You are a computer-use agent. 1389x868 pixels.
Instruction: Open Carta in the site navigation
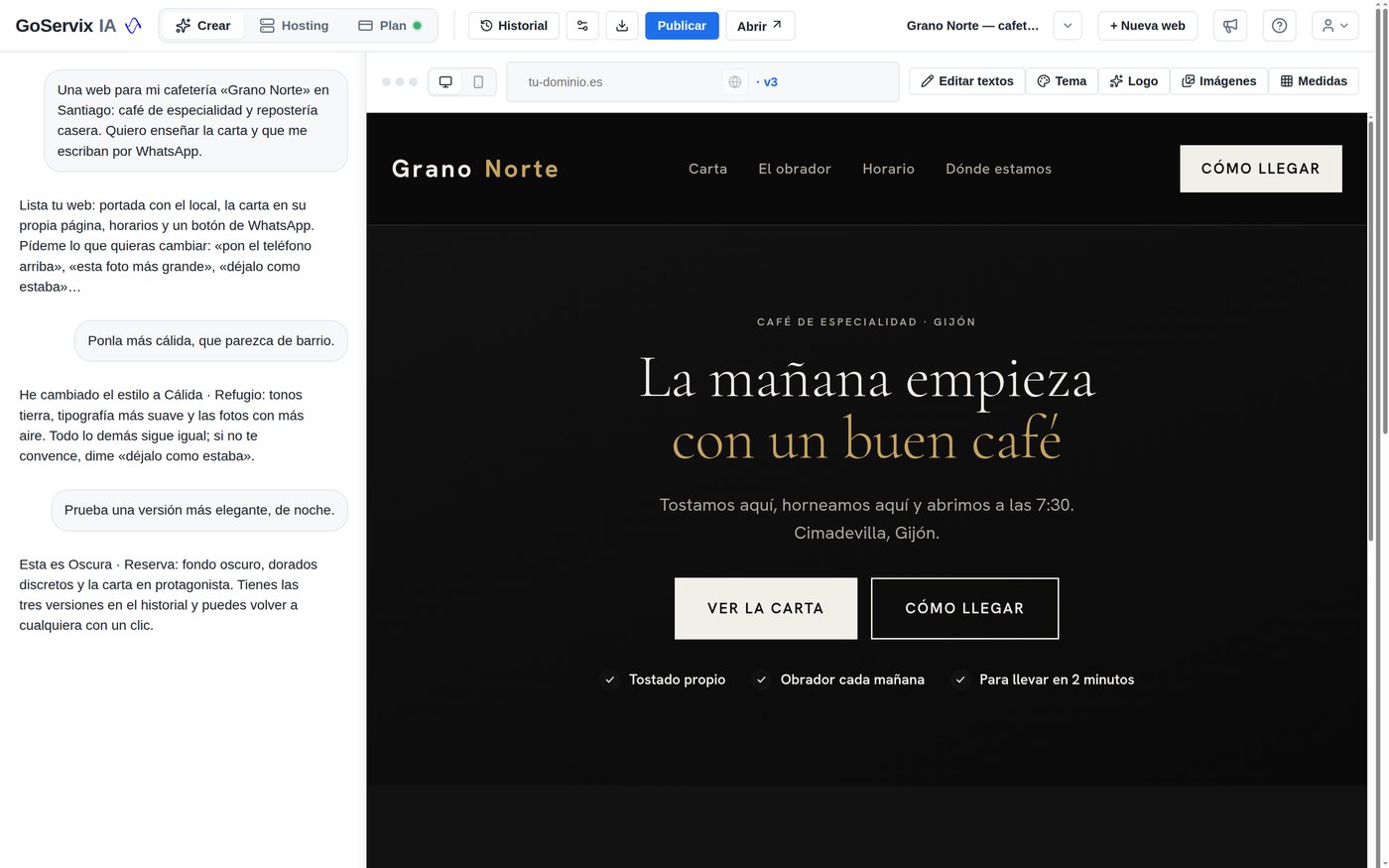[707, 169]
